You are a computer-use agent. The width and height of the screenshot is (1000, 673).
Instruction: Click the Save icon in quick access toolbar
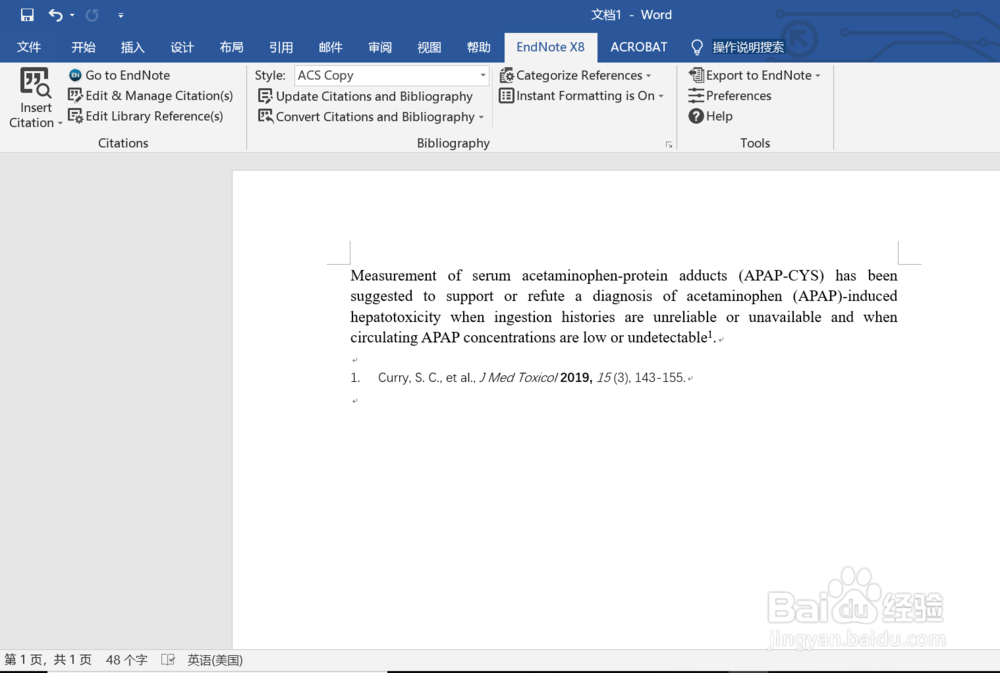[27, 15]
